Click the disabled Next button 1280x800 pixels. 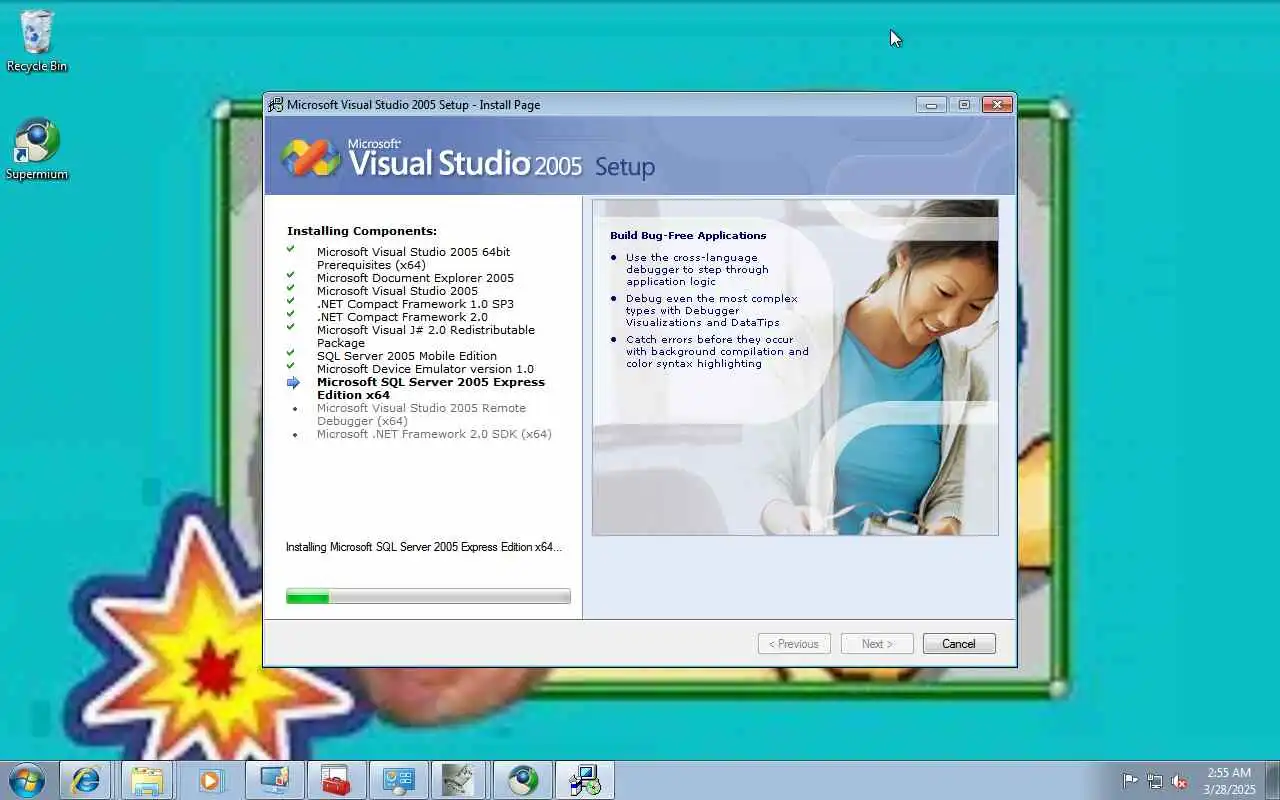pyautogui.click(x=877, y=644)
